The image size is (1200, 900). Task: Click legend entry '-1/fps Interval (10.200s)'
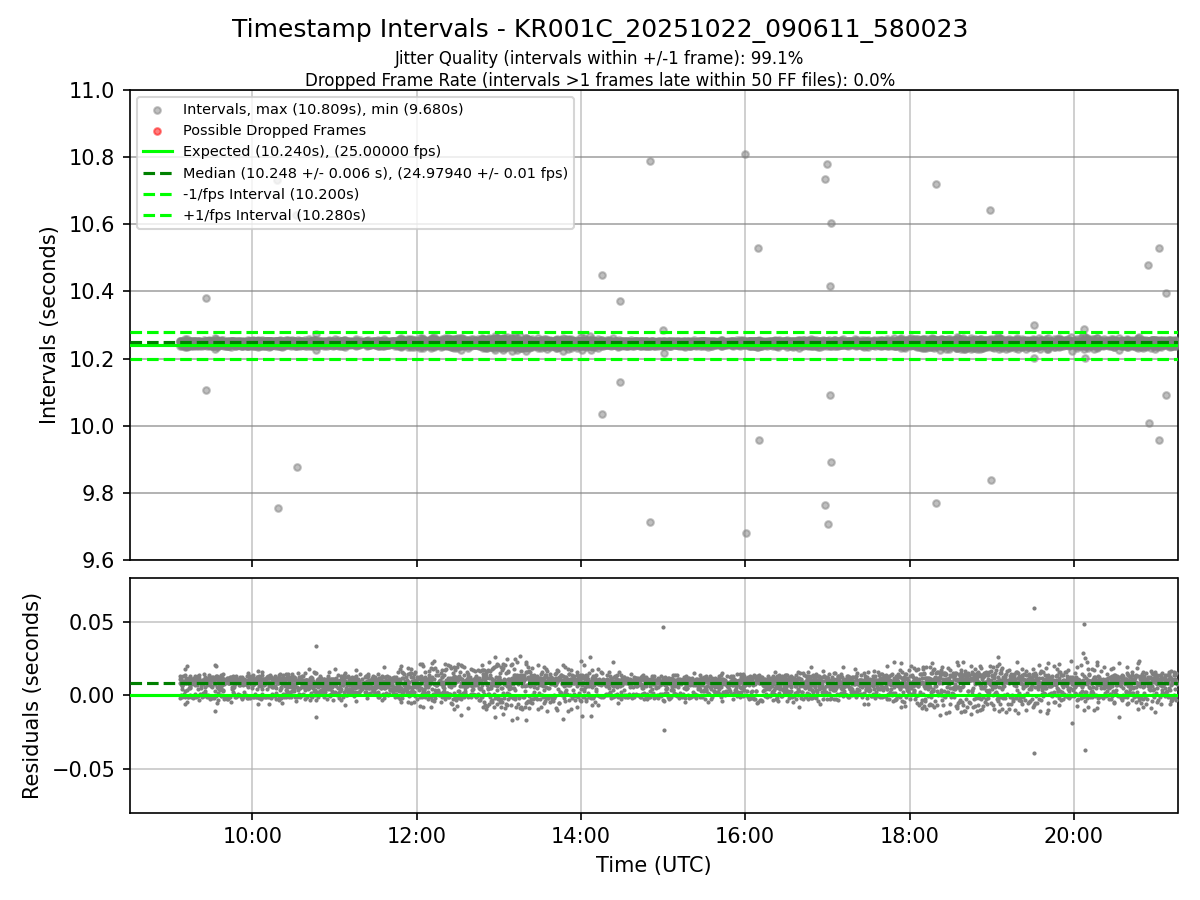pyautogui.click(x=271, y=194)
